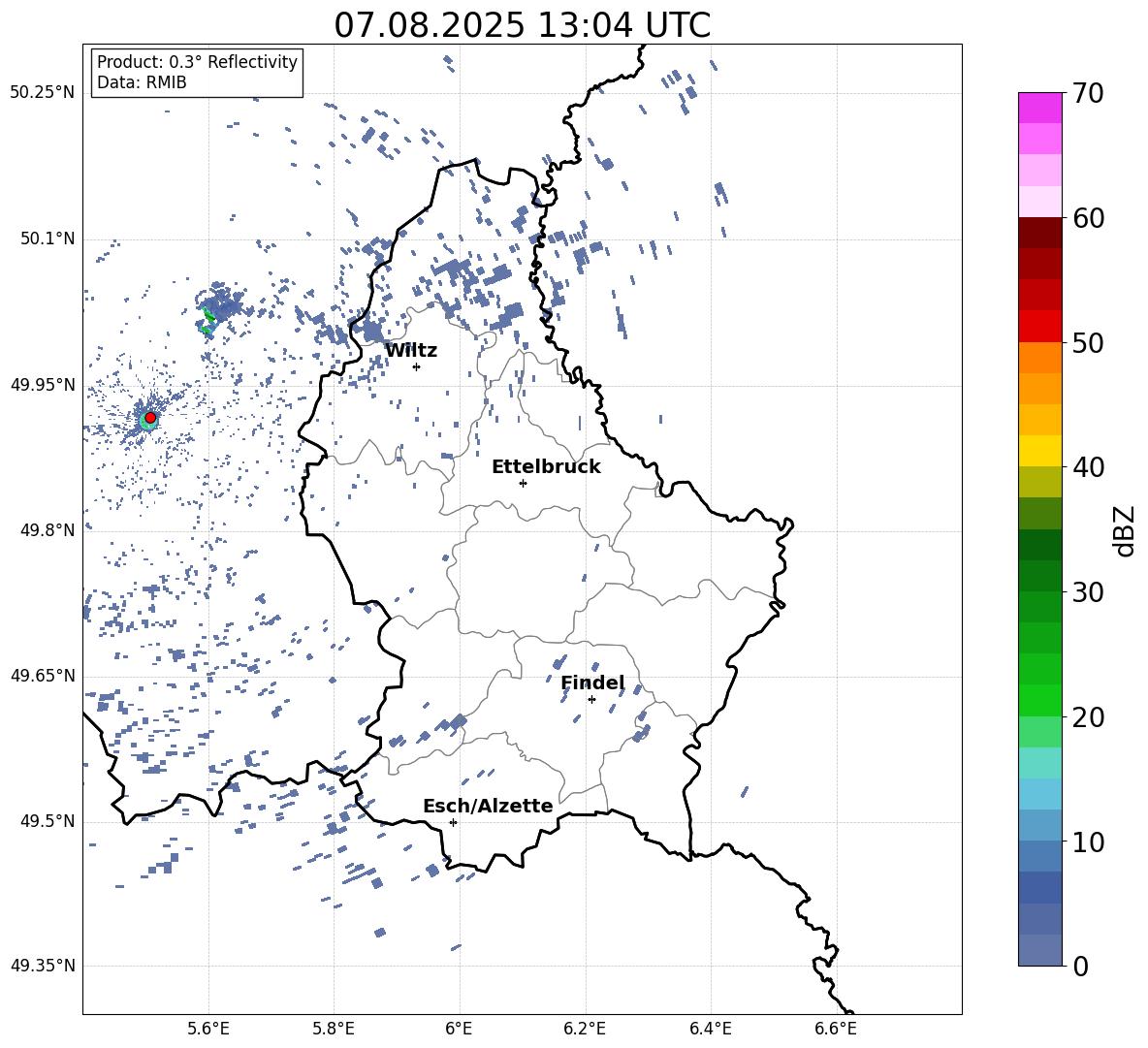Click the 49.65°N latitude label
The width and height of the screenshot is (1148, 1048).
(x=43, y=675)
